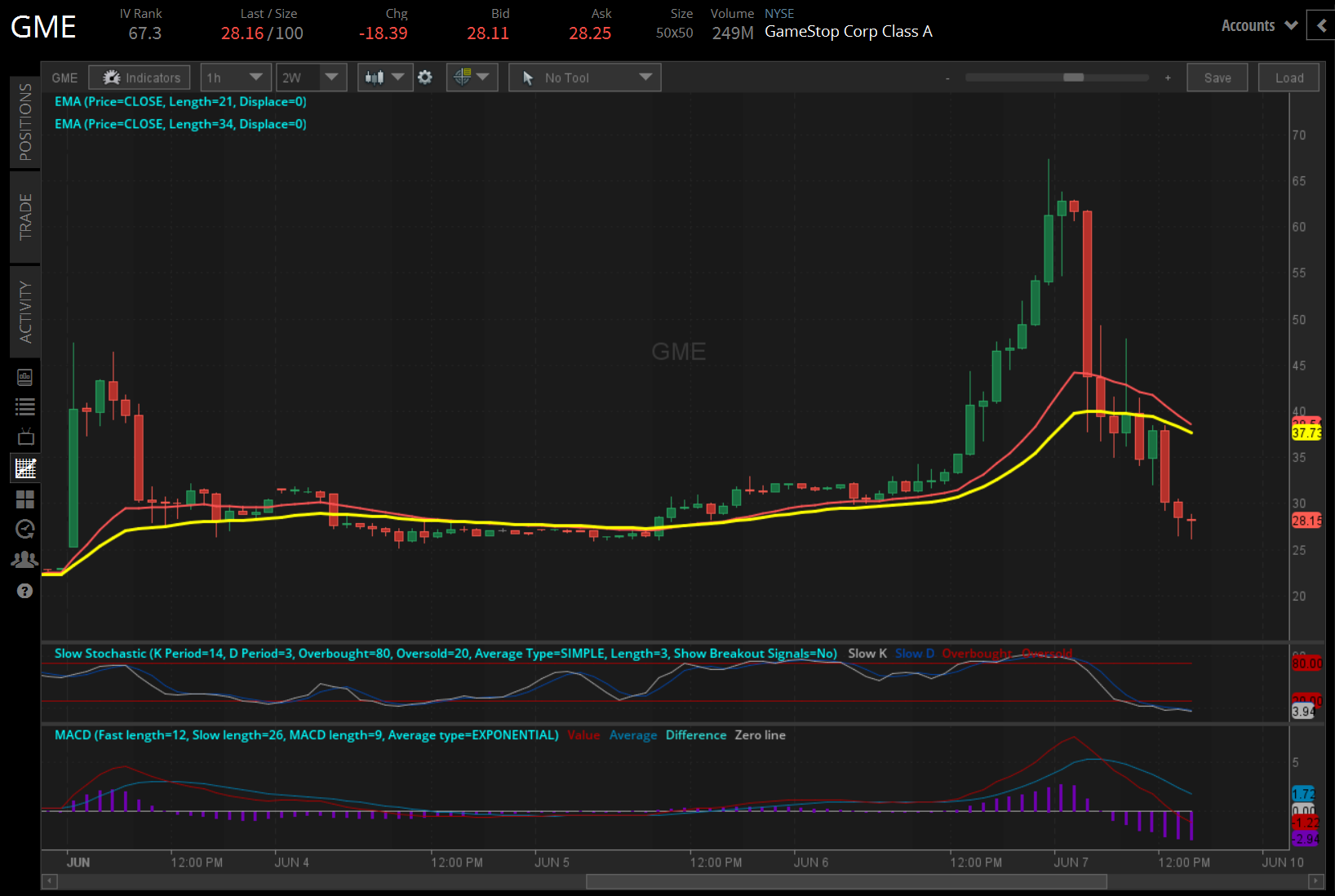Click the zoom in plus icon
The width and height of the screenshot is (1335, 896).
pyautogui.click(x=1168, y=78)
